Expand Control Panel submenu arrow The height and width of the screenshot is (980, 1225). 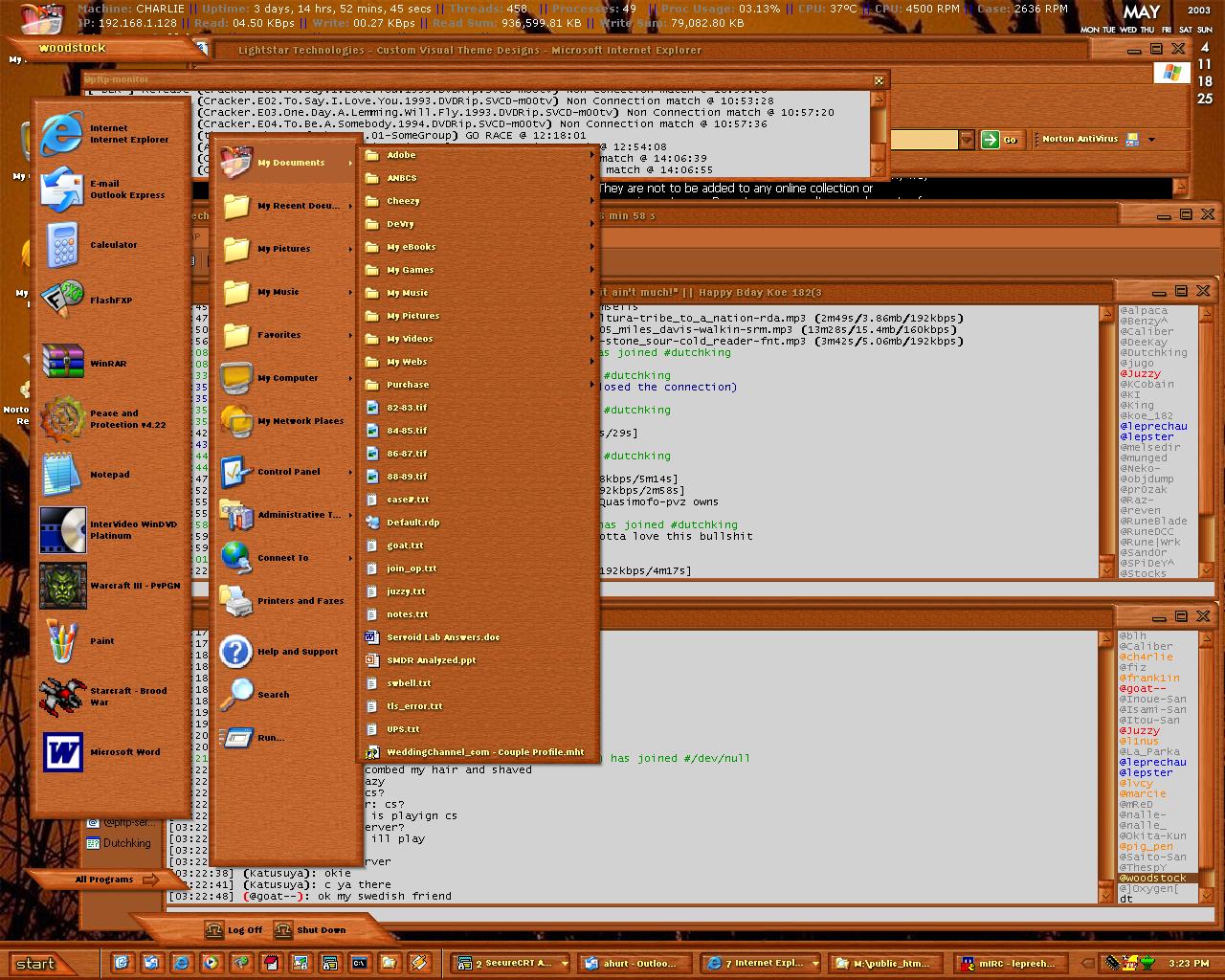point(350,472)
